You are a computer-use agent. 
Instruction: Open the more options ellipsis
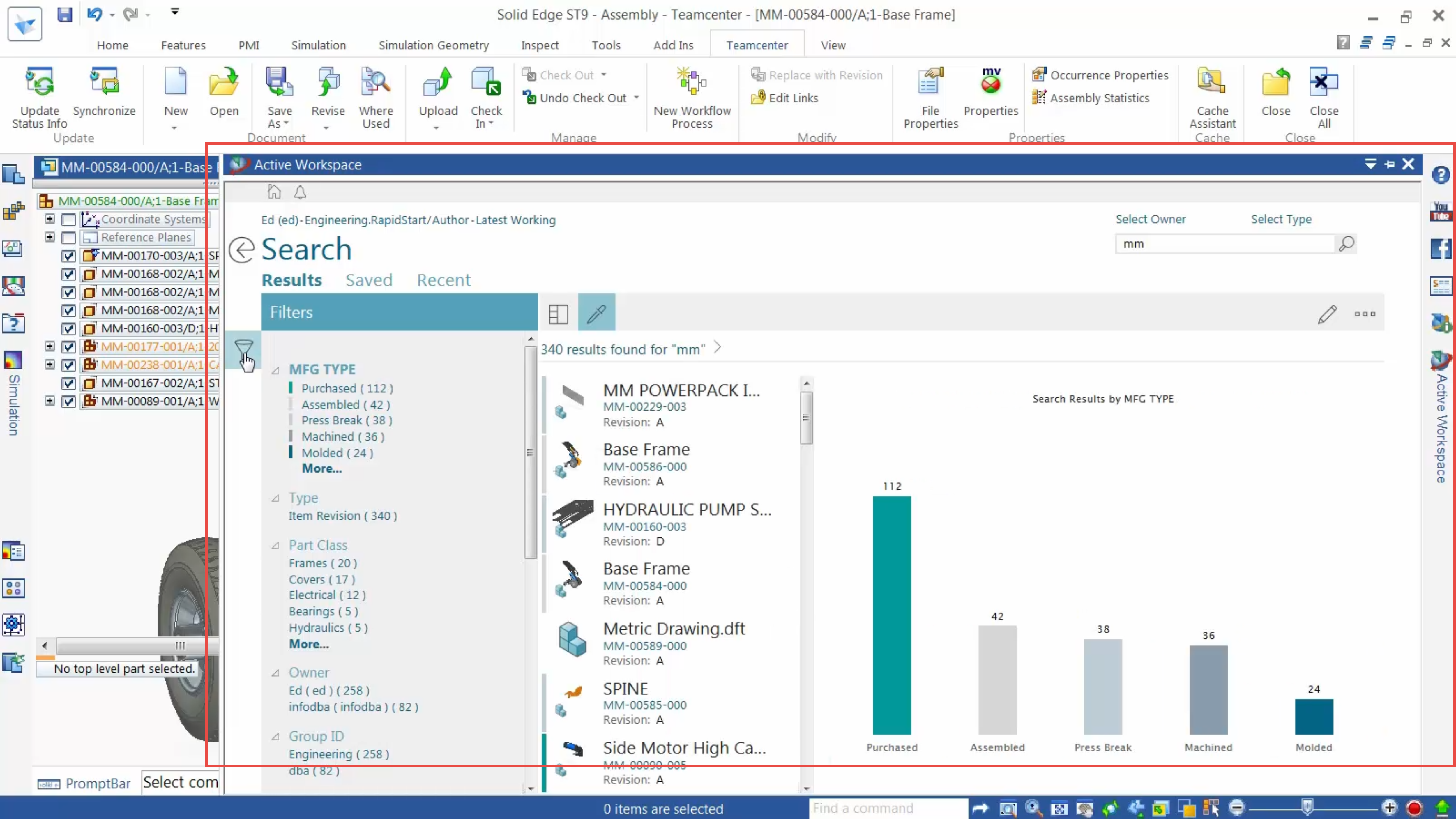[1365, 314]
